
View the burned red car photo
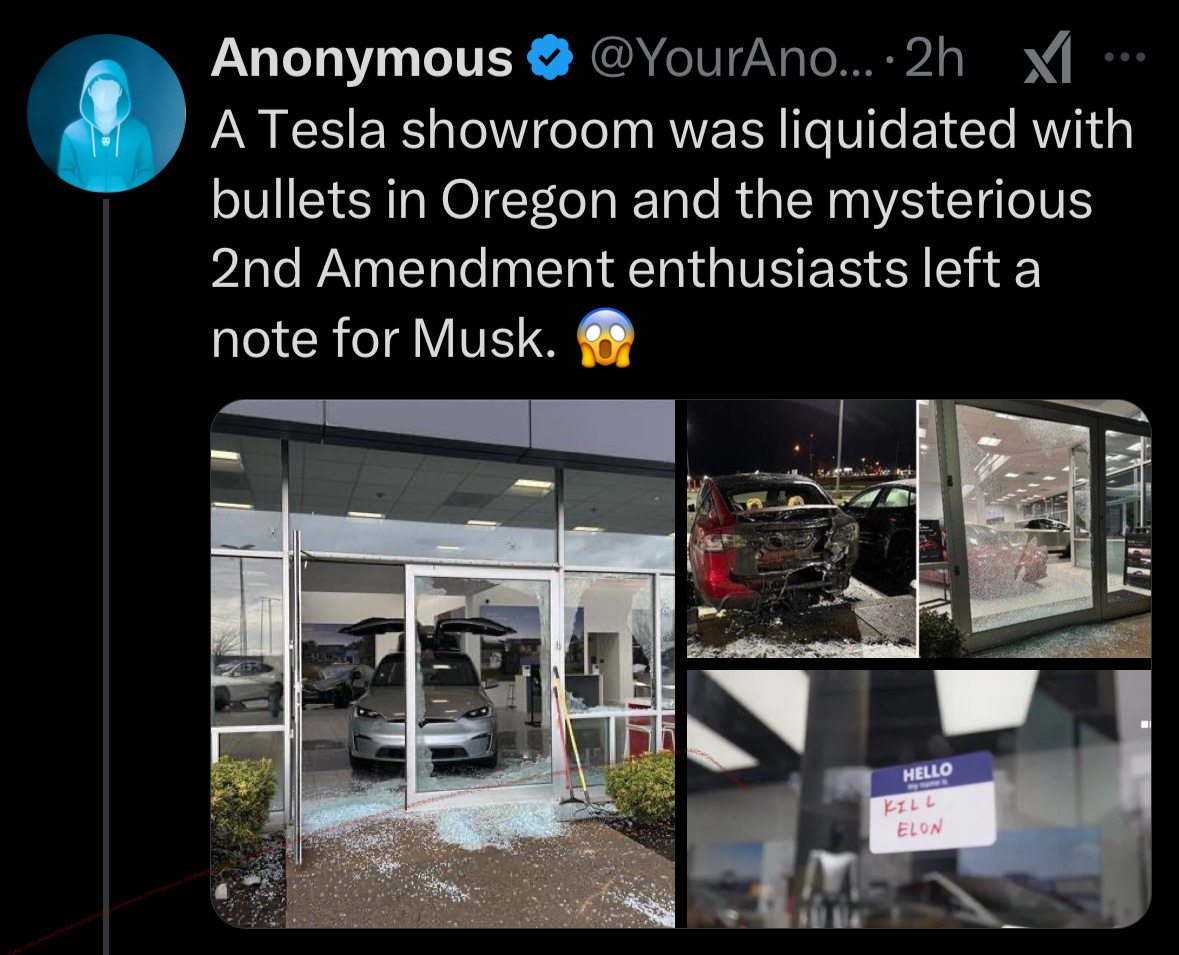pyautogui.click(x=802, y=529)
